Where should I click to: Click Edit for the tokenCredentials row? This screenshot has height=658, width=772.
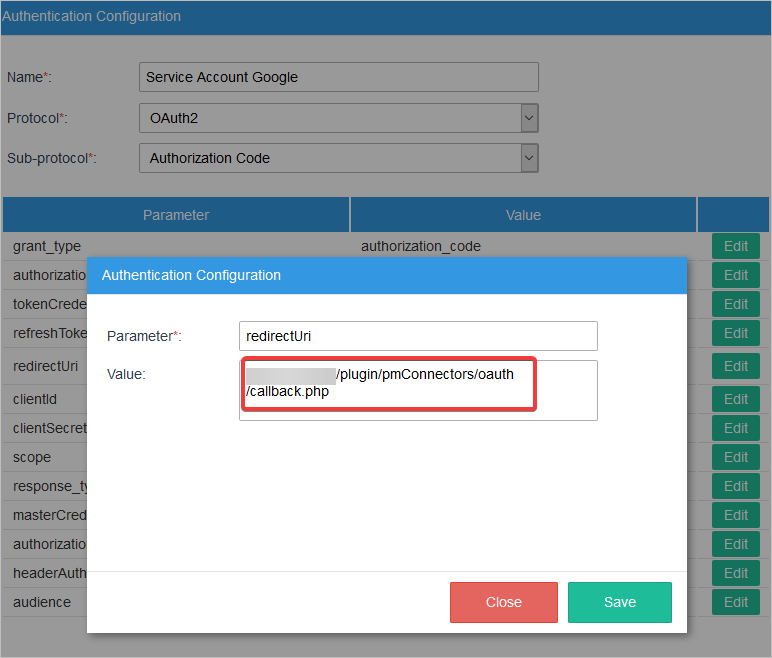click(x=735, y=304)
